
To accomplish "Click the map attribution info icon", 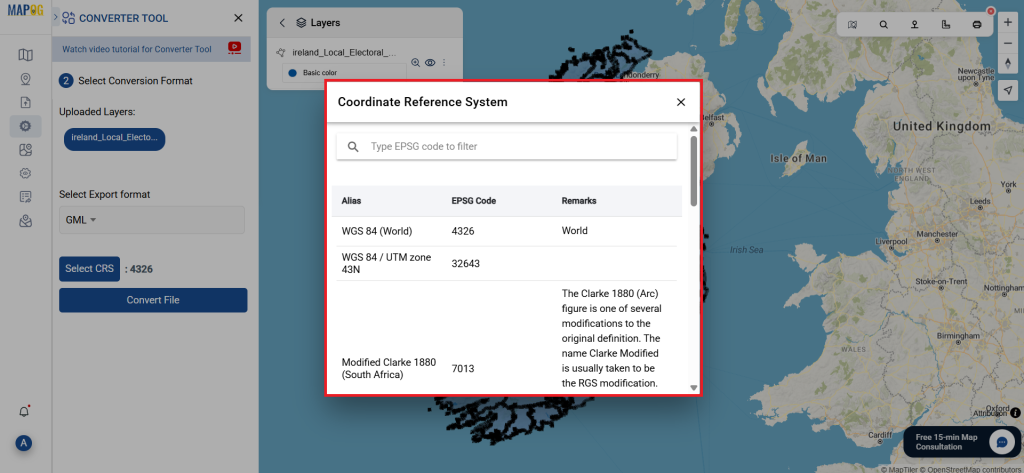I will (1015, 413).
